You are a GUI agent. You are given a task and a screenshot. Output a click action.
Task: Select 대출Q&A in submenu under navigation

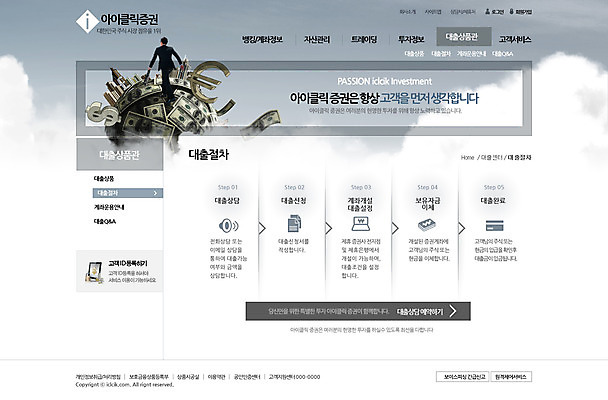point(503,54)
